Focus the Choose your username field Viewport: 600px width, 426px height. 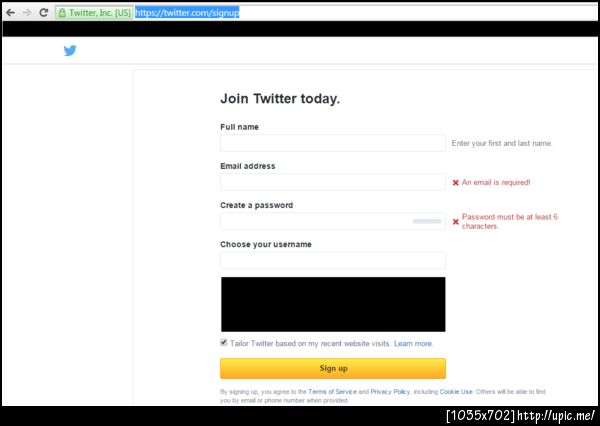pos(333,260)
